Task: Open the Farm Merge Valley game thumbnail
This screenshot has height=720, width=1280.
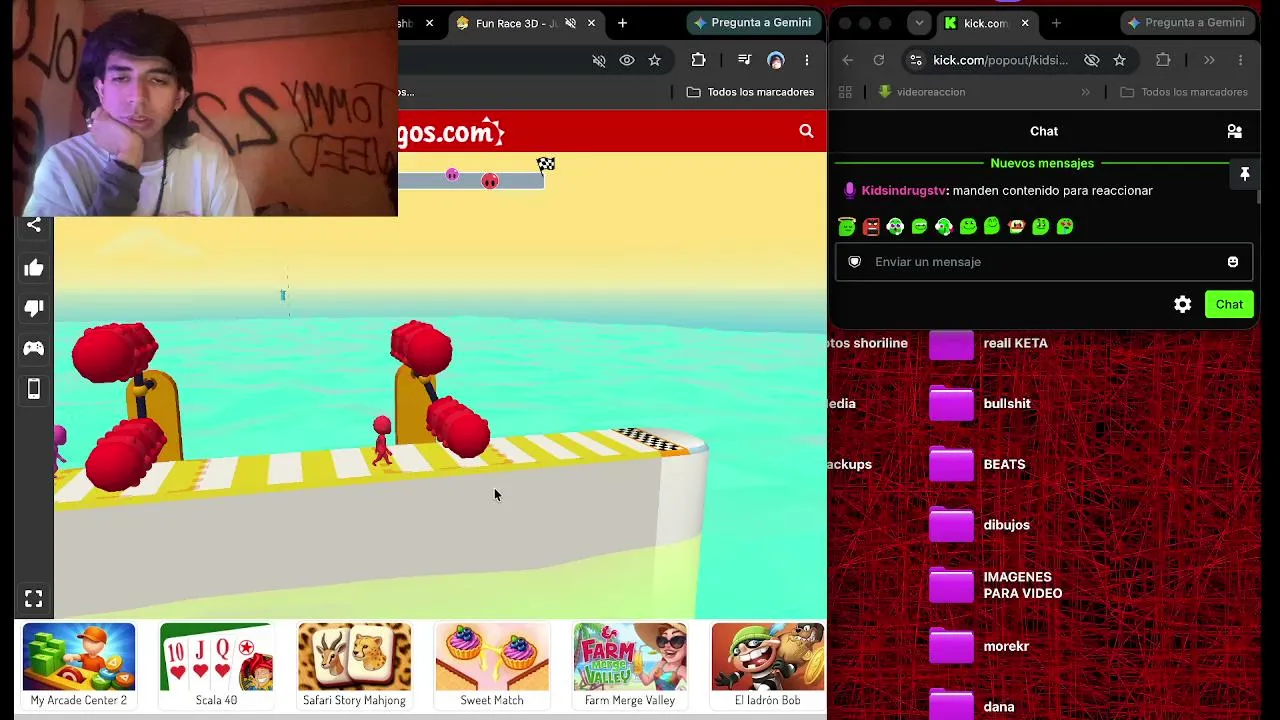Action: 630,657
